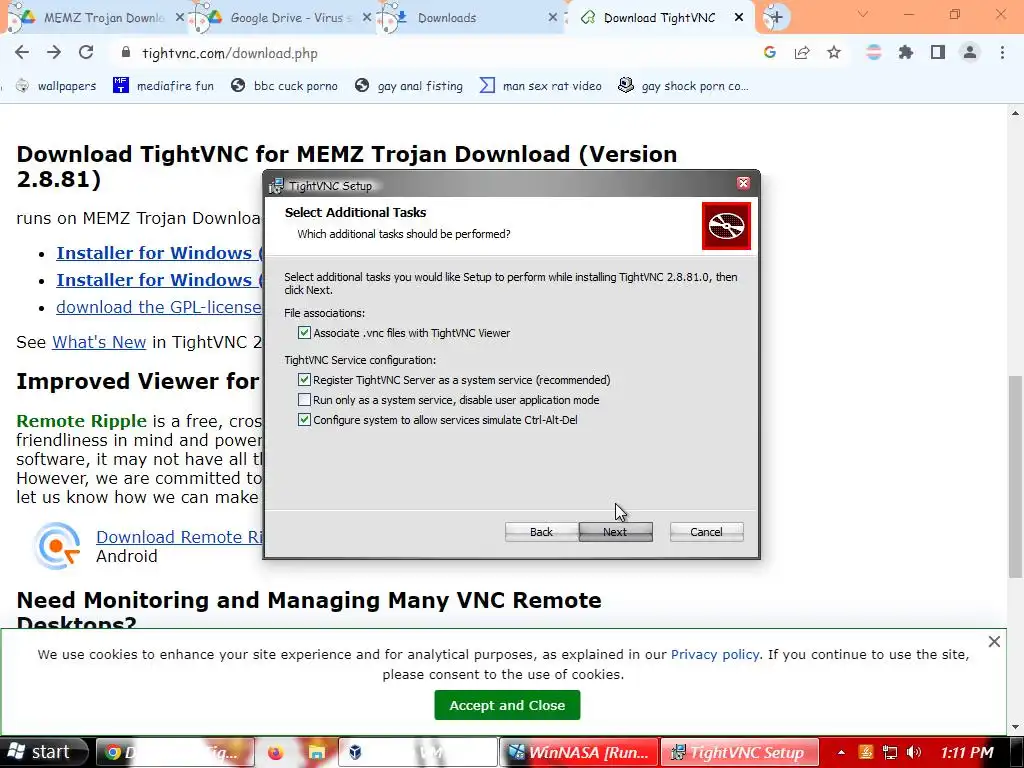The image size is (1024, 768).
Task: Click the padlock site info icon
Action: pos(126,52)
